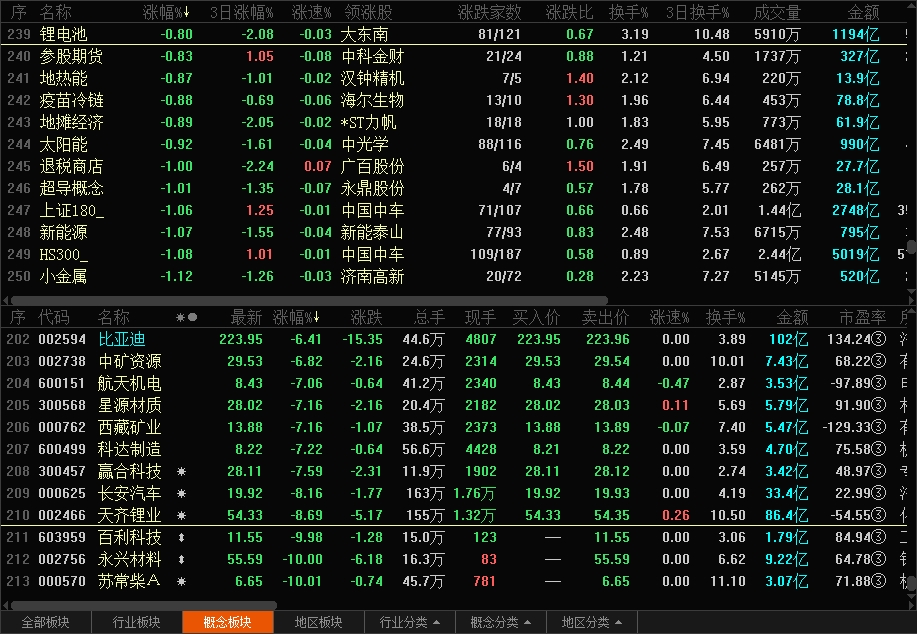
Task: Click the limit marker icon beside 永兴材料
Action: pyautogui.click(x=181, y=559)
